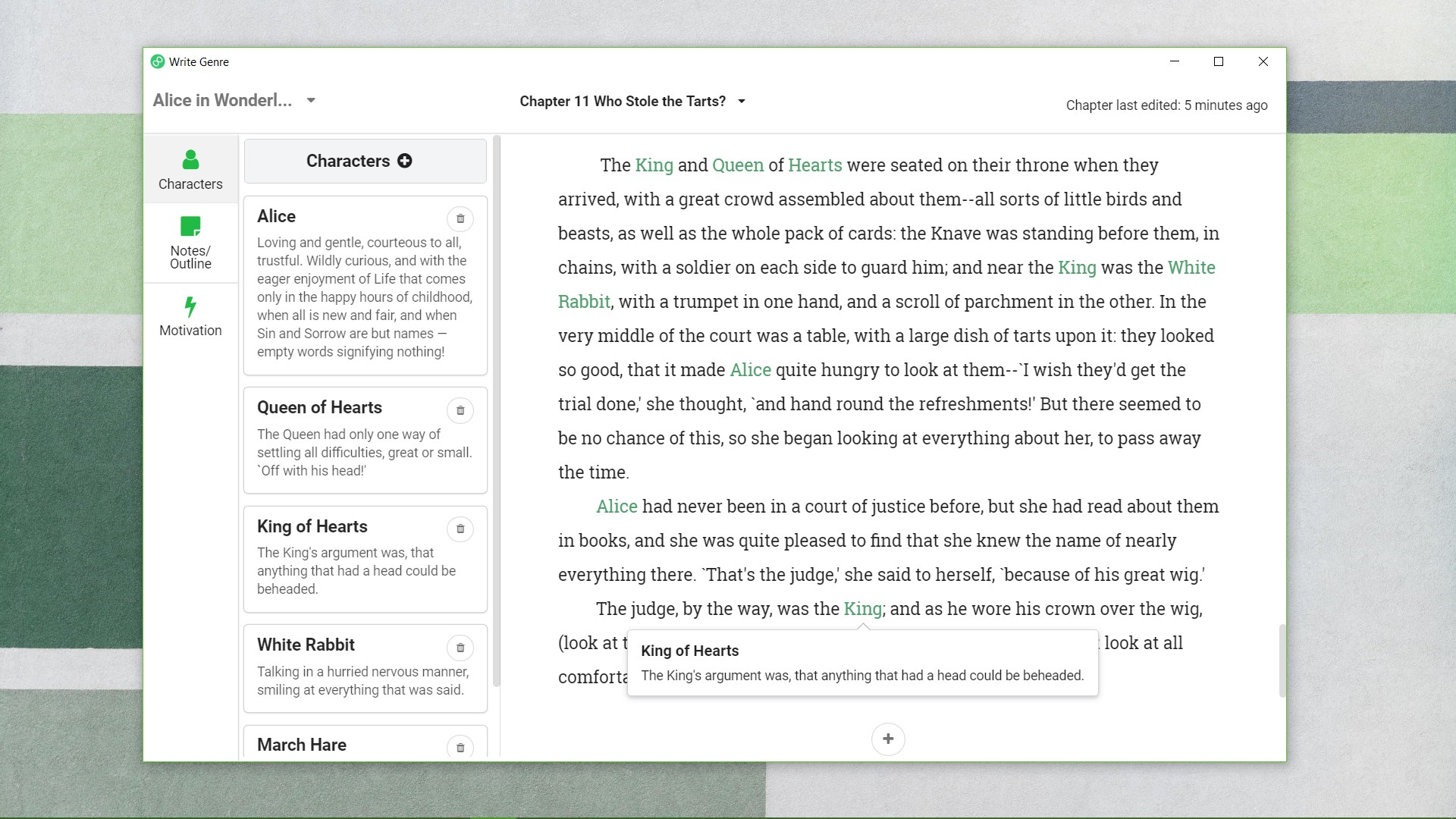The height and width of the screenshot is (819, 1456).
Task: Open the Characters sidebar tab
Action: (x=190, y=169)
